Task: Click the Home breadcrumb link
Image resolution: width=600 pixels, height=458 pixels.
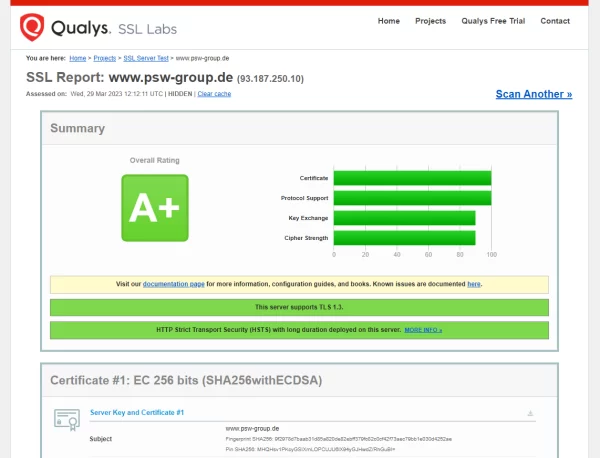Action: [x=77, y=59]
